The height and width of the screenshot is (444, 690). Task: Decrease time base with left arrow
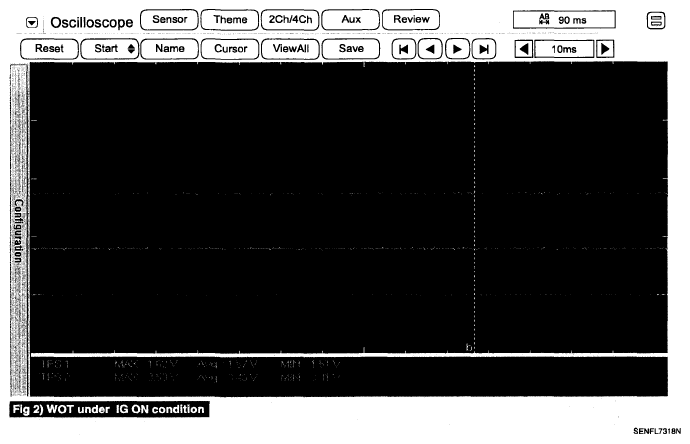point(523,48)
